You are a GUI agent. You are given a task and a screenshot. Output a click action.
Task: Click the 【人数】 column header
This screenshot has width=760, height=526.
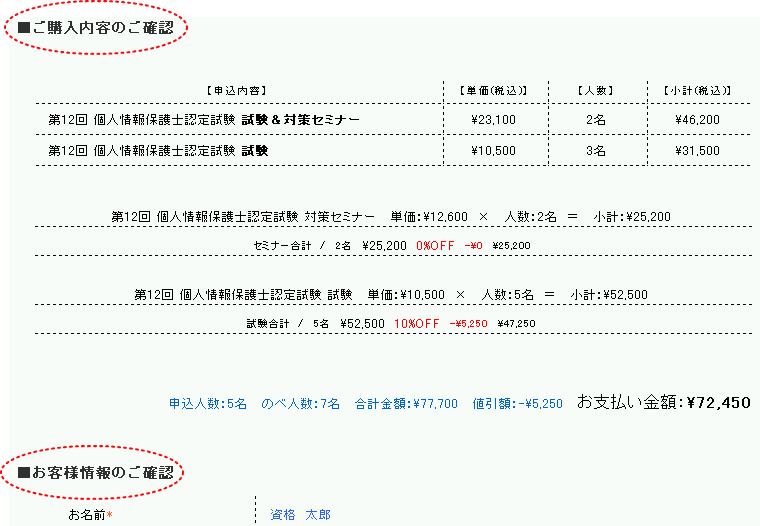(596, 91)
